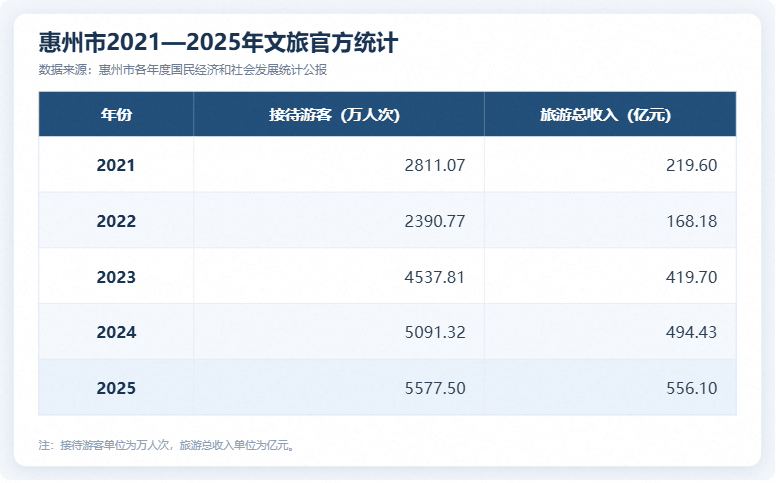Click visitor value 5091.32

pyautogui.click(x=435, y=332)
